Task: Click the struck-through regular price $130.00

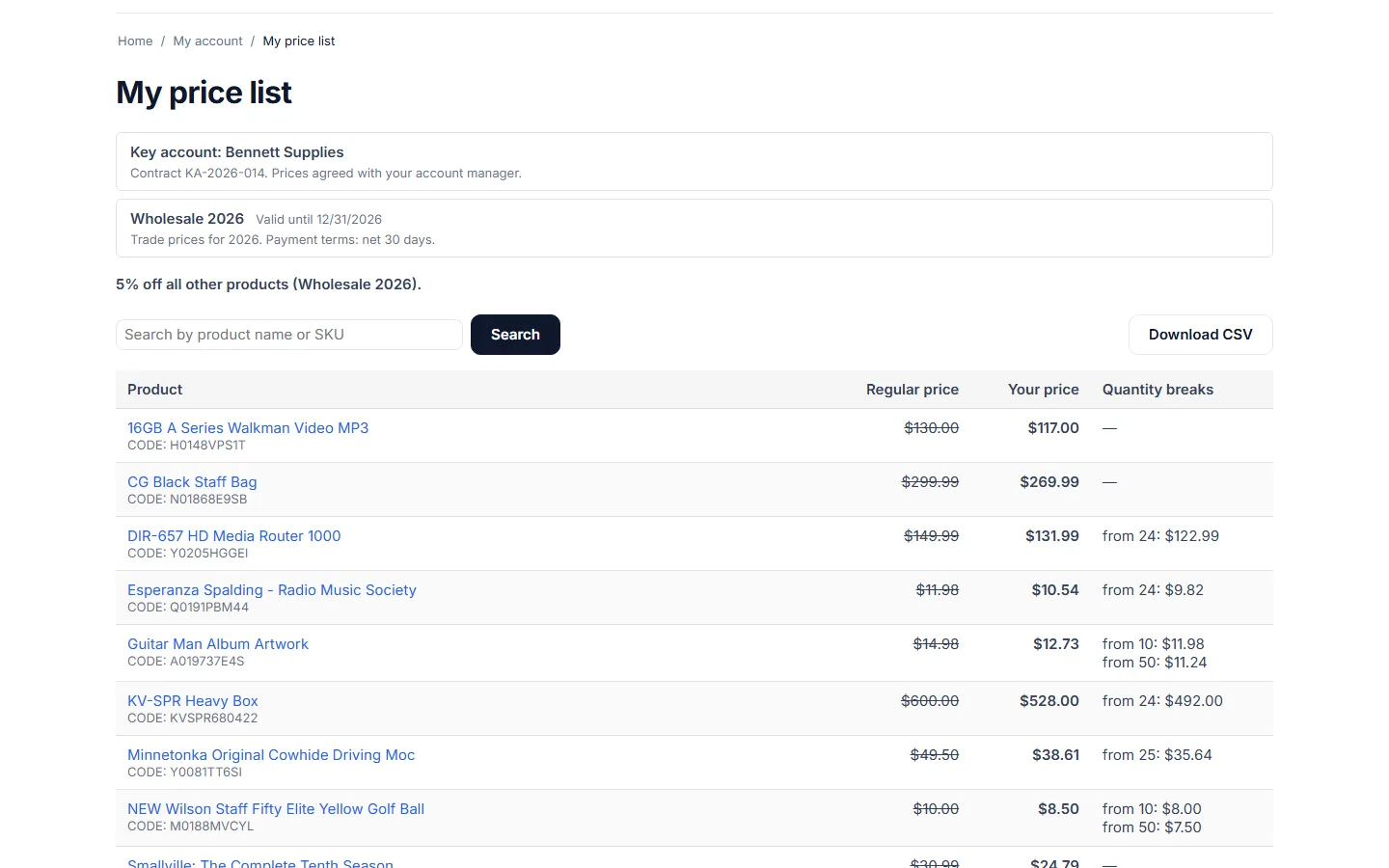Action: click(931, 428)
